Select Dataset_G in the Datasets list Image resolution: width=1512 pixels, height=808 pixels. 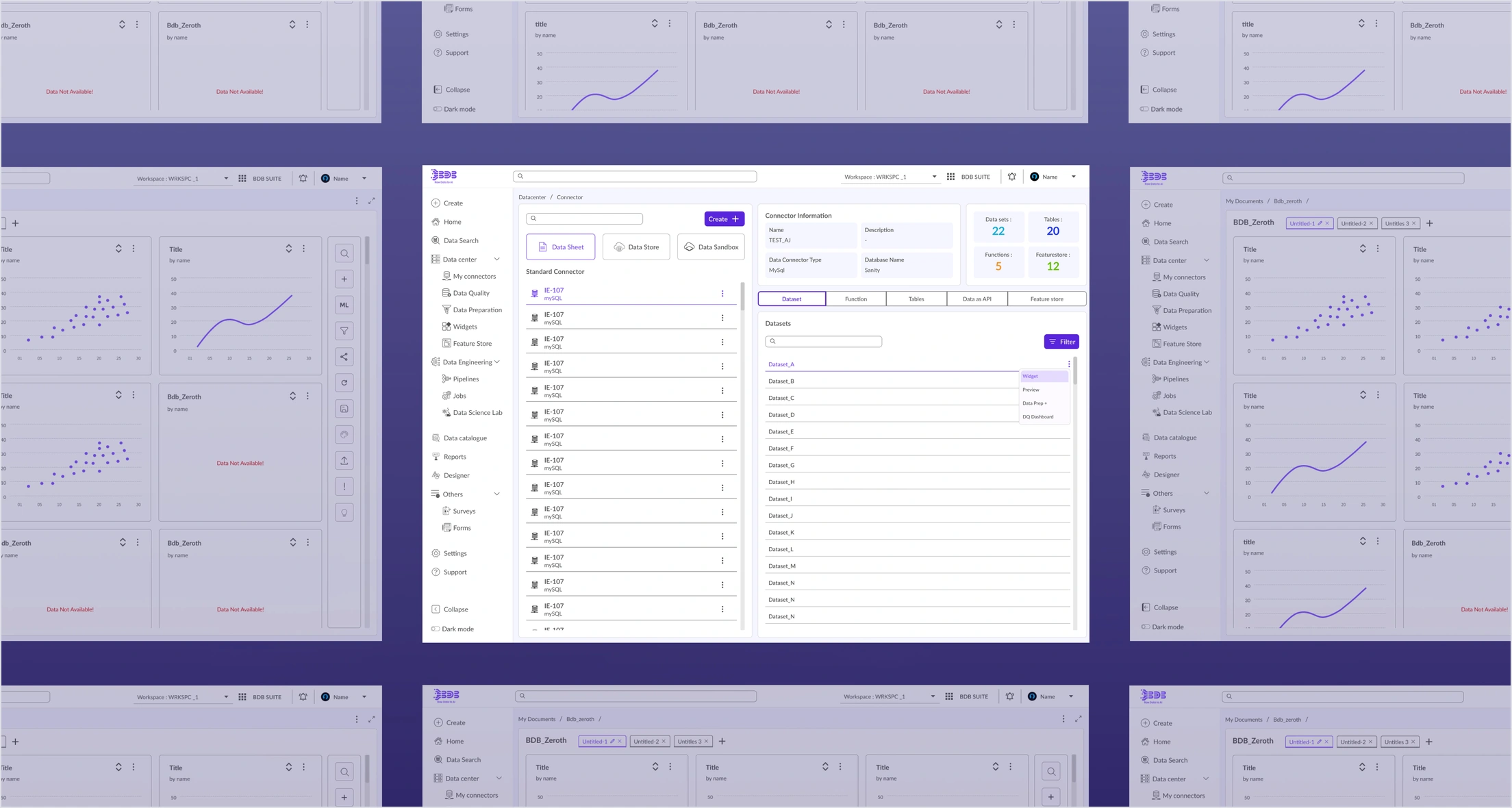tap(918, 466)
